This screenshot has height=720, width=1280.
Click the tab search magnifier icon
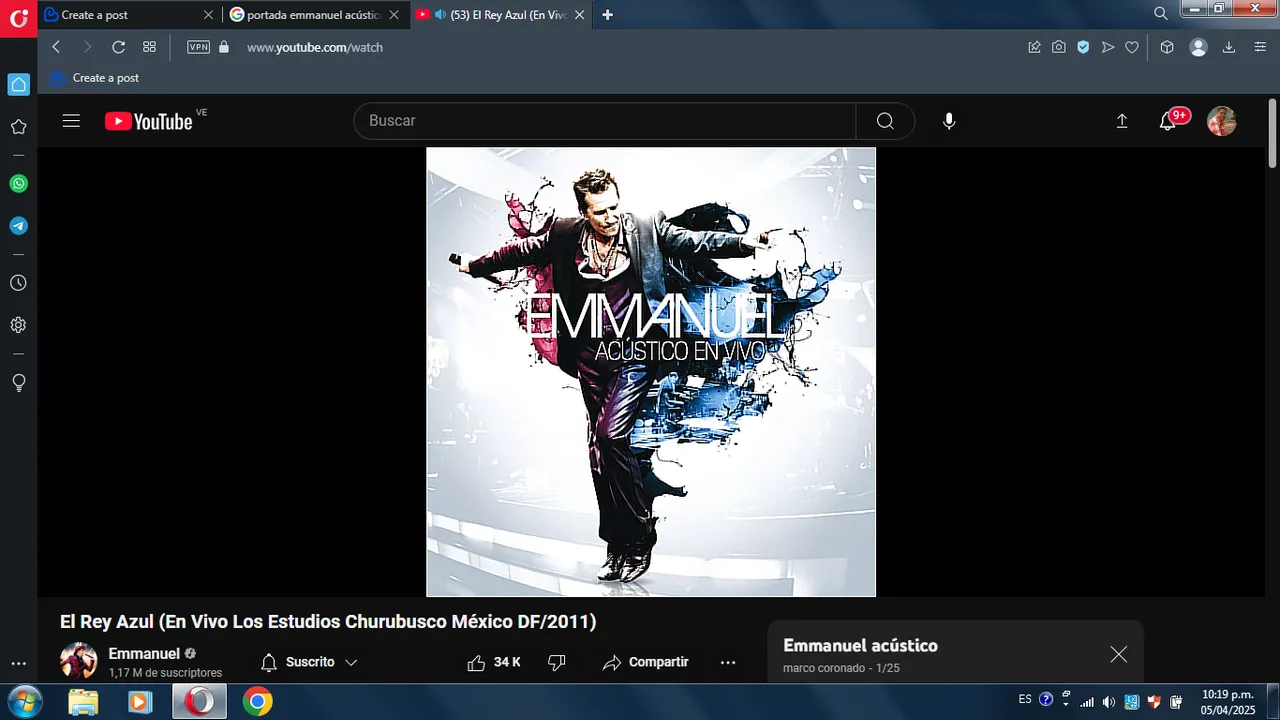(x=1161, y=14)
